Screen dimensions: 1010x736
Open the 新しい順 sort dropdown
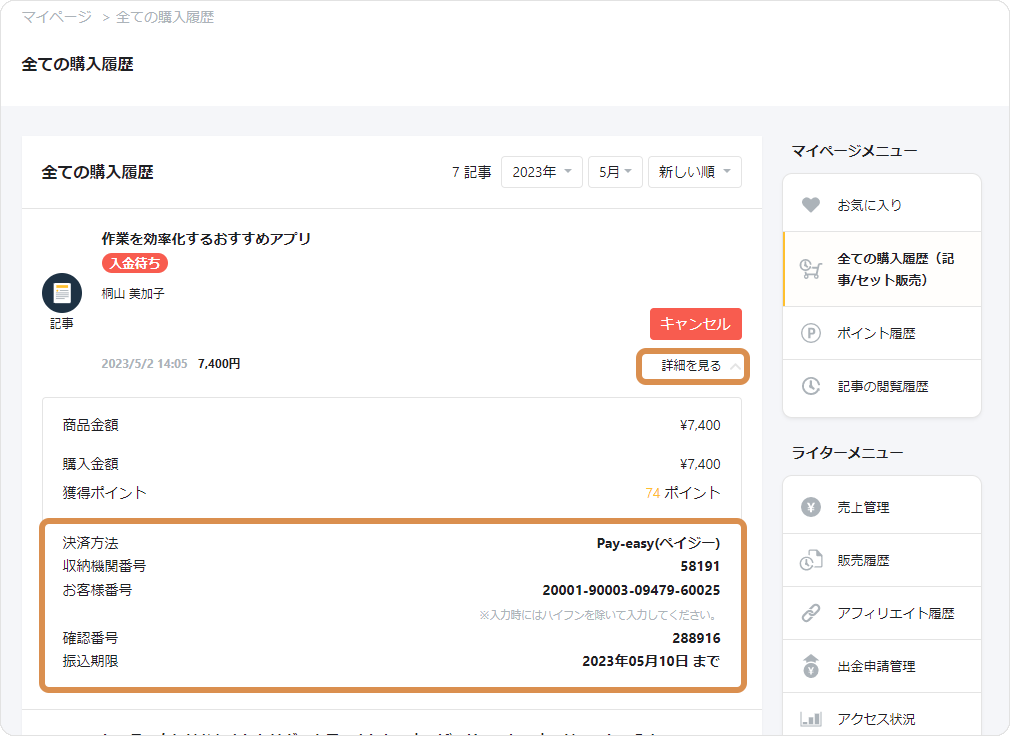[694, 172]
